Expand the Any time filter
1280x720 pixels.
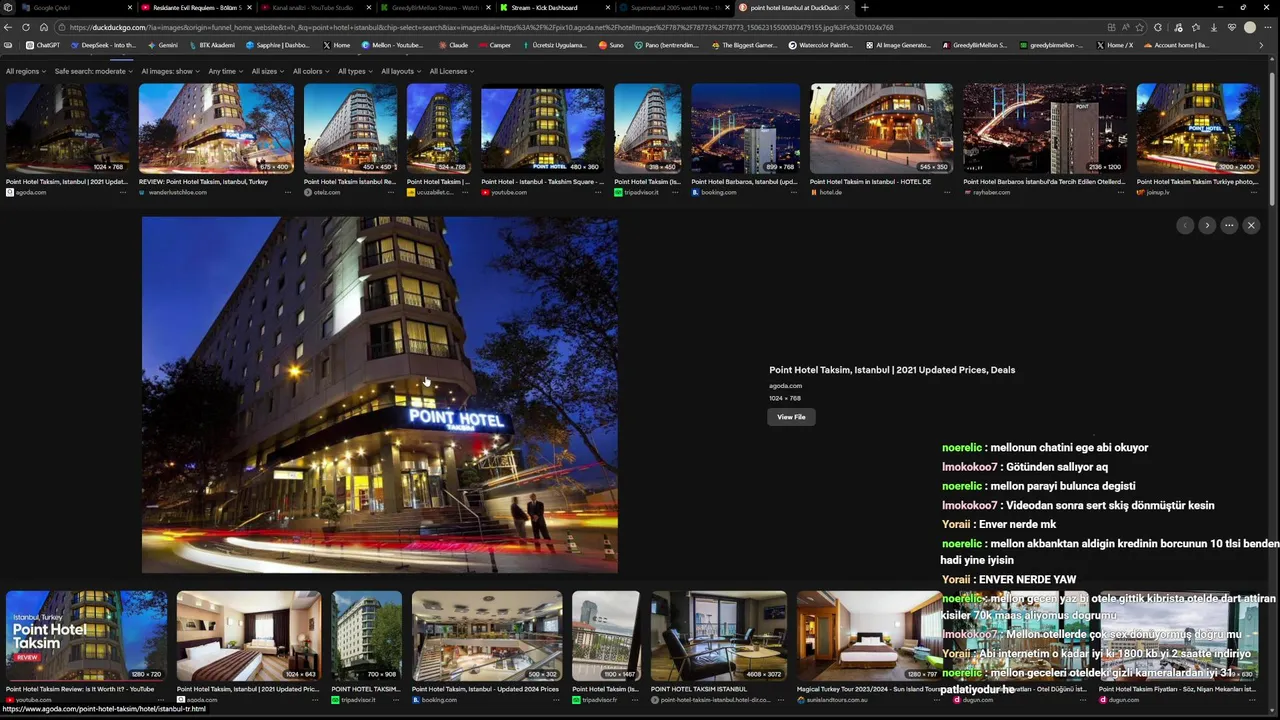(x=225, y=71)
